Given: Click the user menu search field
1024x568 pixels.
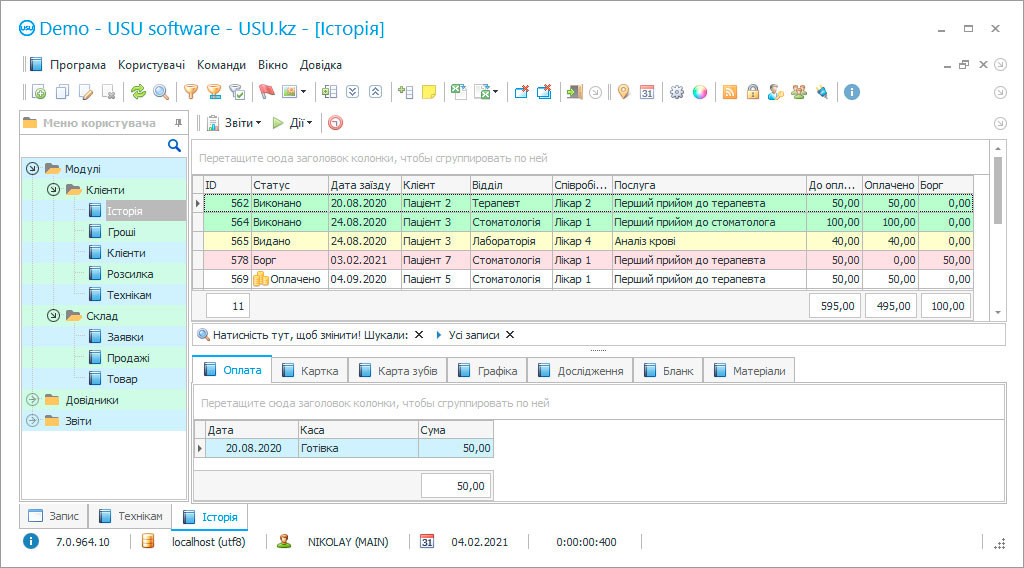Looking at the screenshot, I should coord(95,146).
